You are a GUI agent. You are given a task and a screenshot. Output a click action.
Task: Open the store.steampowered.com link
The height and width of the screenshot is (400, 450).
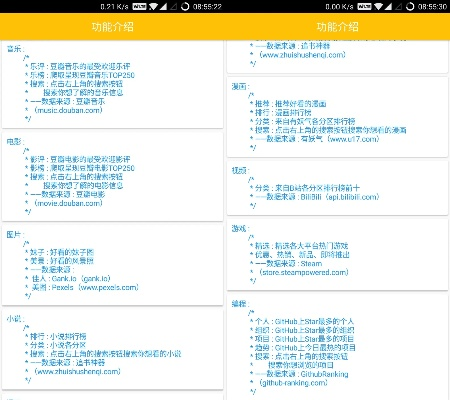point(304,272)
